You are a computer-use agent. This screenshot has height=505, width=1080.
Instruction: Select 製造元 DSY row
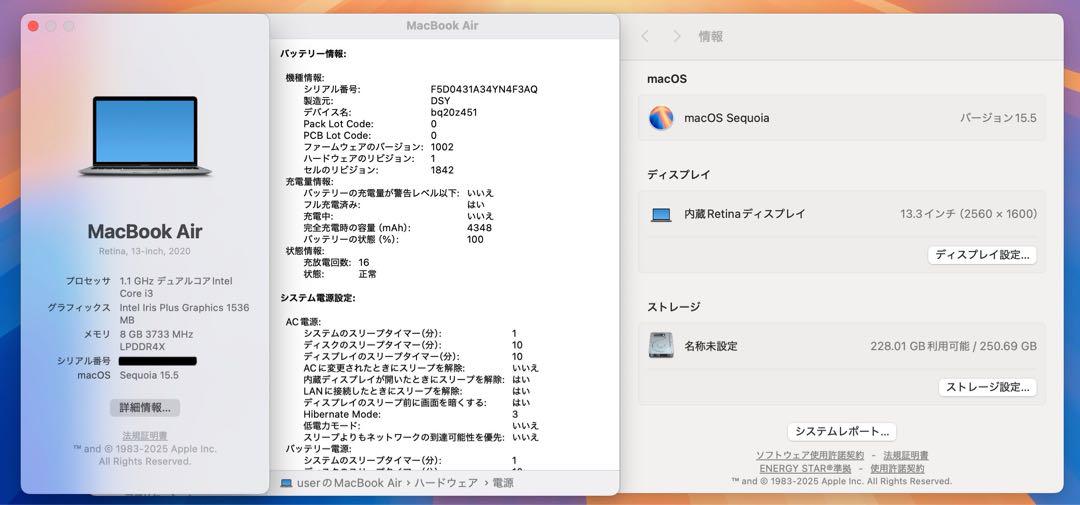377,101
